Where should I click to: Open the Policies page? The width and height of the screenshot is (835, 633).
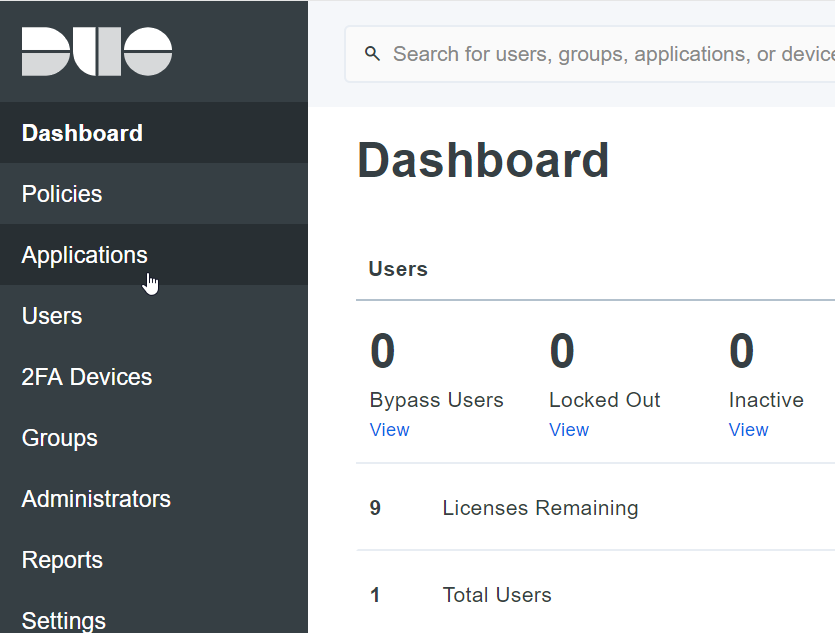[x=62, y=194]
